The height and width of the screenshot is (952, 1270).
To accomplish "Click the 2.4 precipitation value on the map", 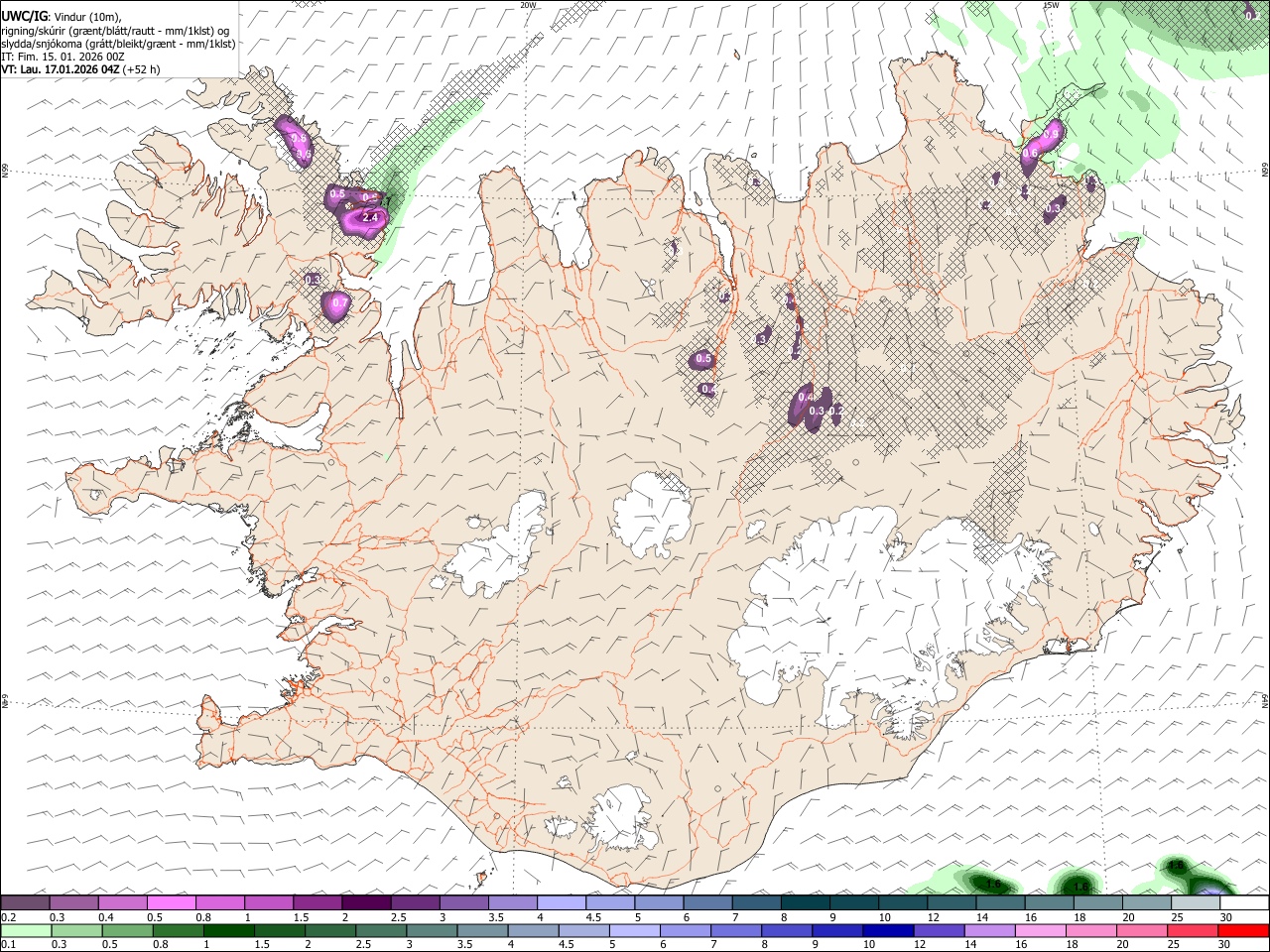I will [370, 217].
